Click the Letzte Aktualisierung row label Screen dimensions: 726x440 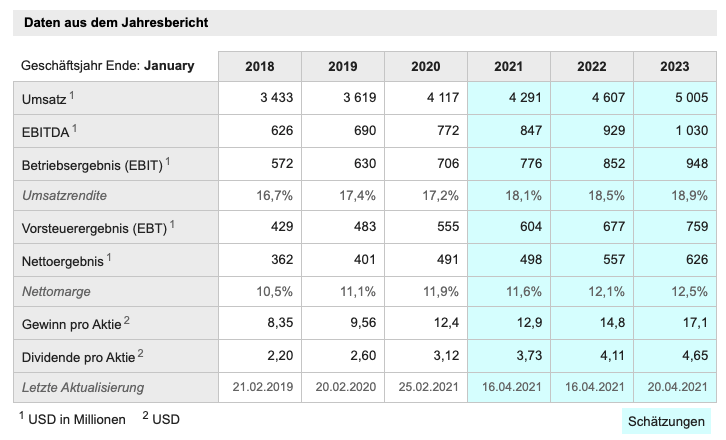(x=83, y=387)
